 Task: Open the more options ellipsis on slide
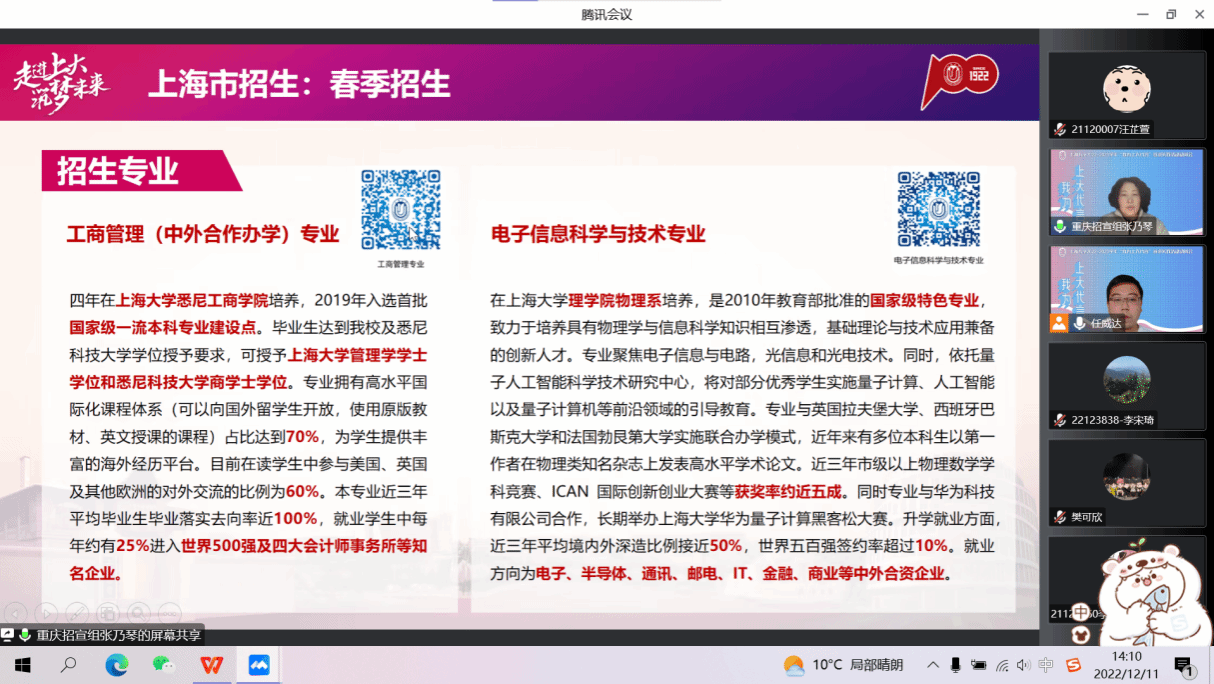(x=170, y=612)
